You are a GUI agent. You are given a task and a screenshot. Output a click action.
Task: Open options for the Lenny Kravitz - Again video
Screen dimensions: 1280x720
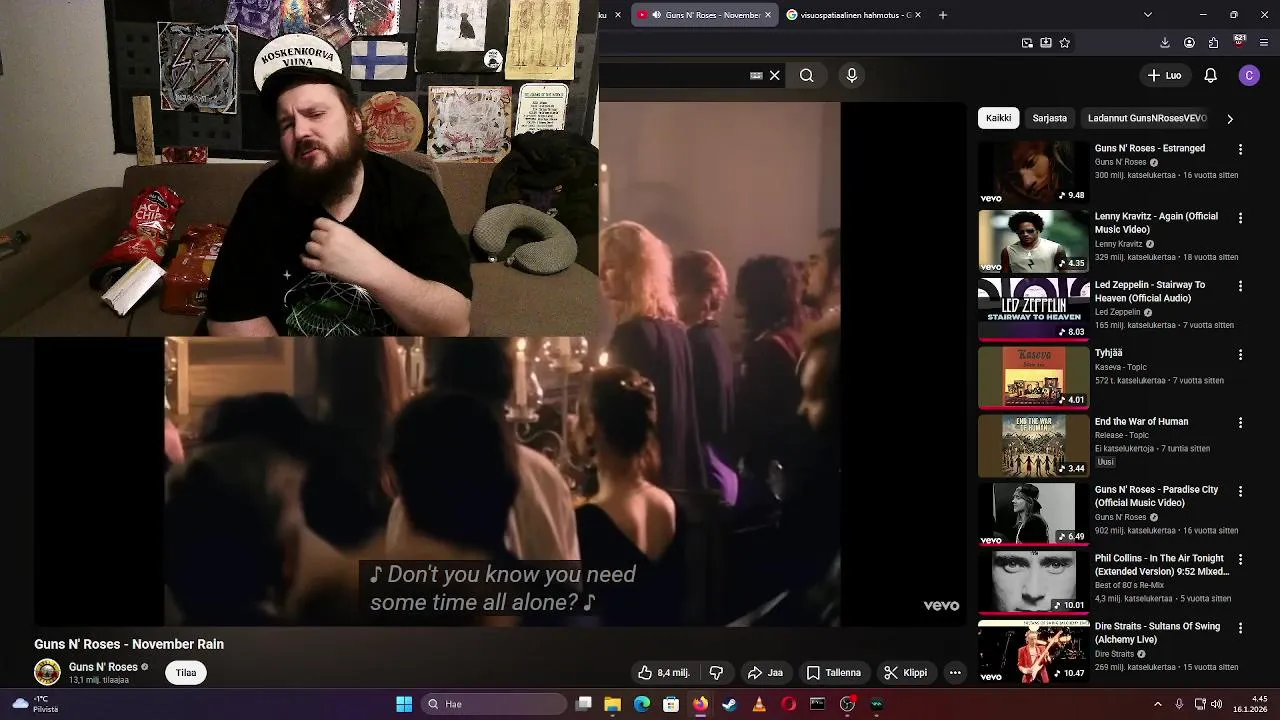[x=1240, y=217]
